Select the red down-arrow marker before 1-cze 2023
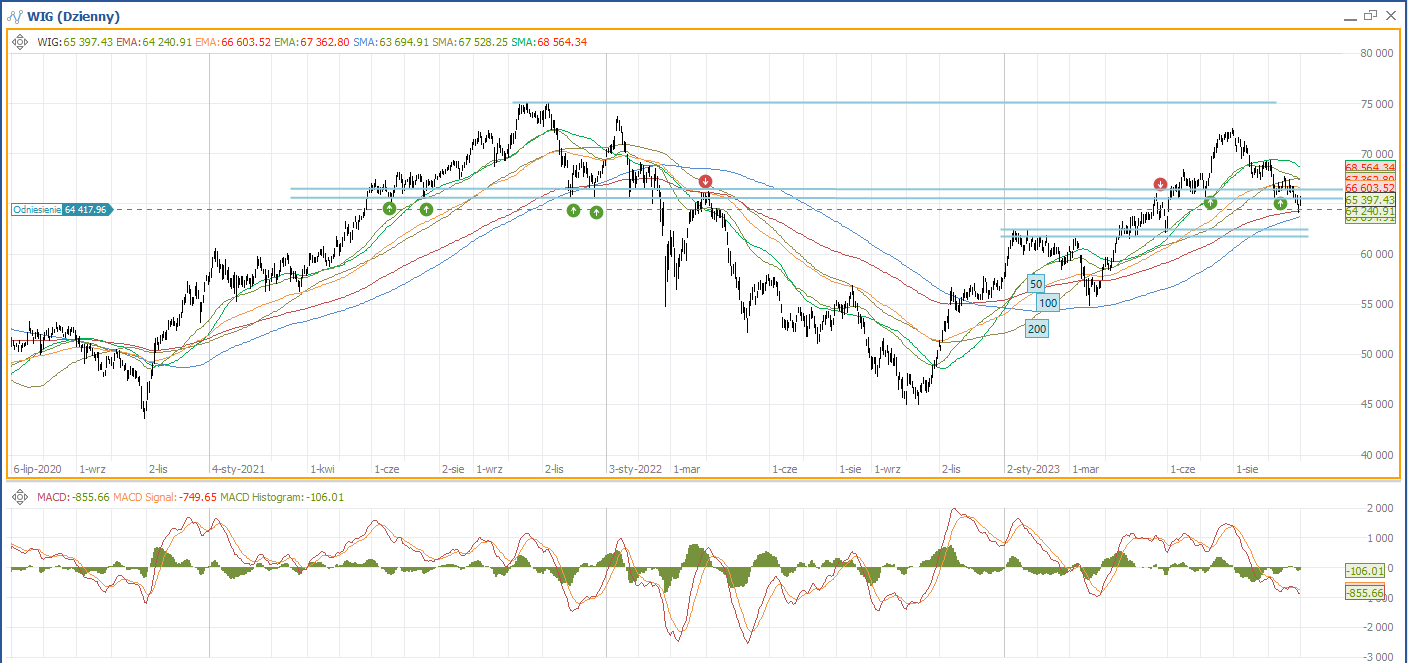Screen dimensions: 1408x663 coord(1160,184)
